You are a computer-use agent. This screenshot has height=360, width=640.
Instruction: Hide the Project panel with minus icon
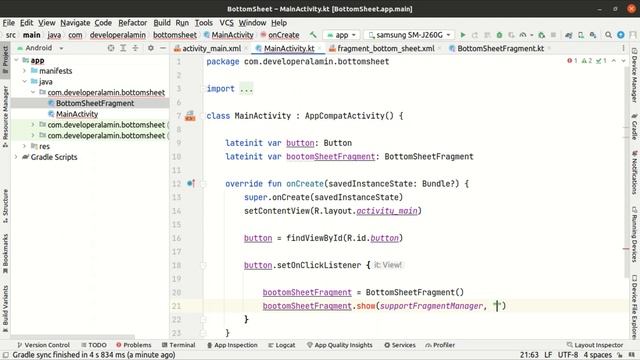point(163,48)
